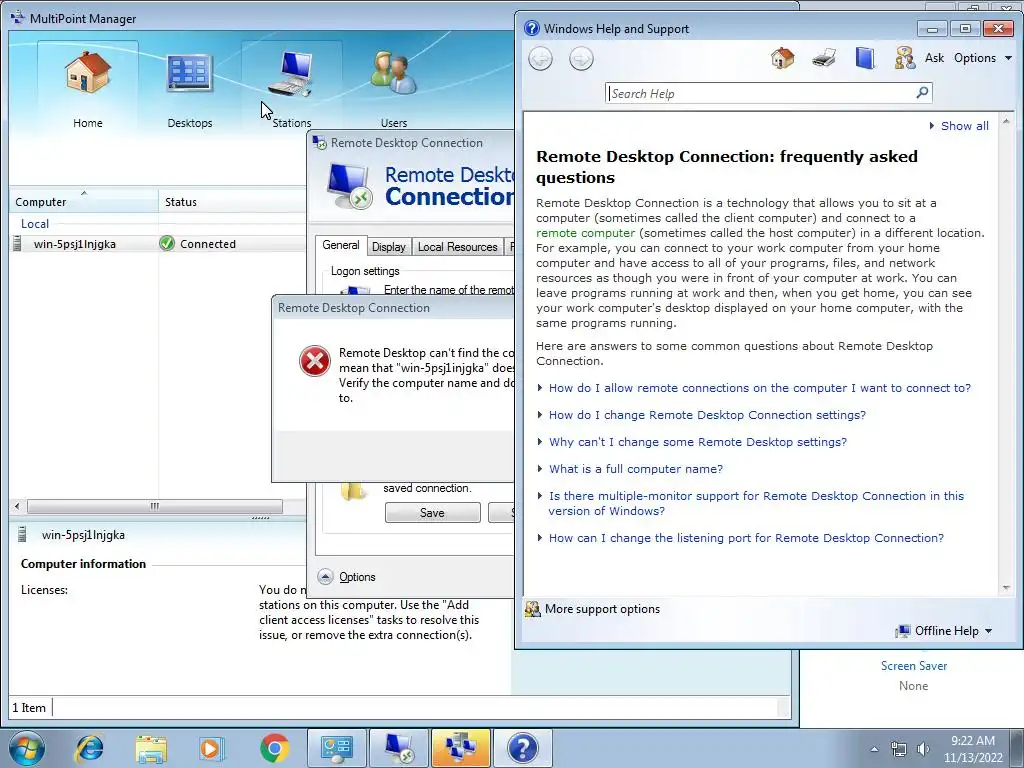Viewport: 1024px width, 768px height.
Task: Show hidden icons in system tray
Action: pos(874,749)
